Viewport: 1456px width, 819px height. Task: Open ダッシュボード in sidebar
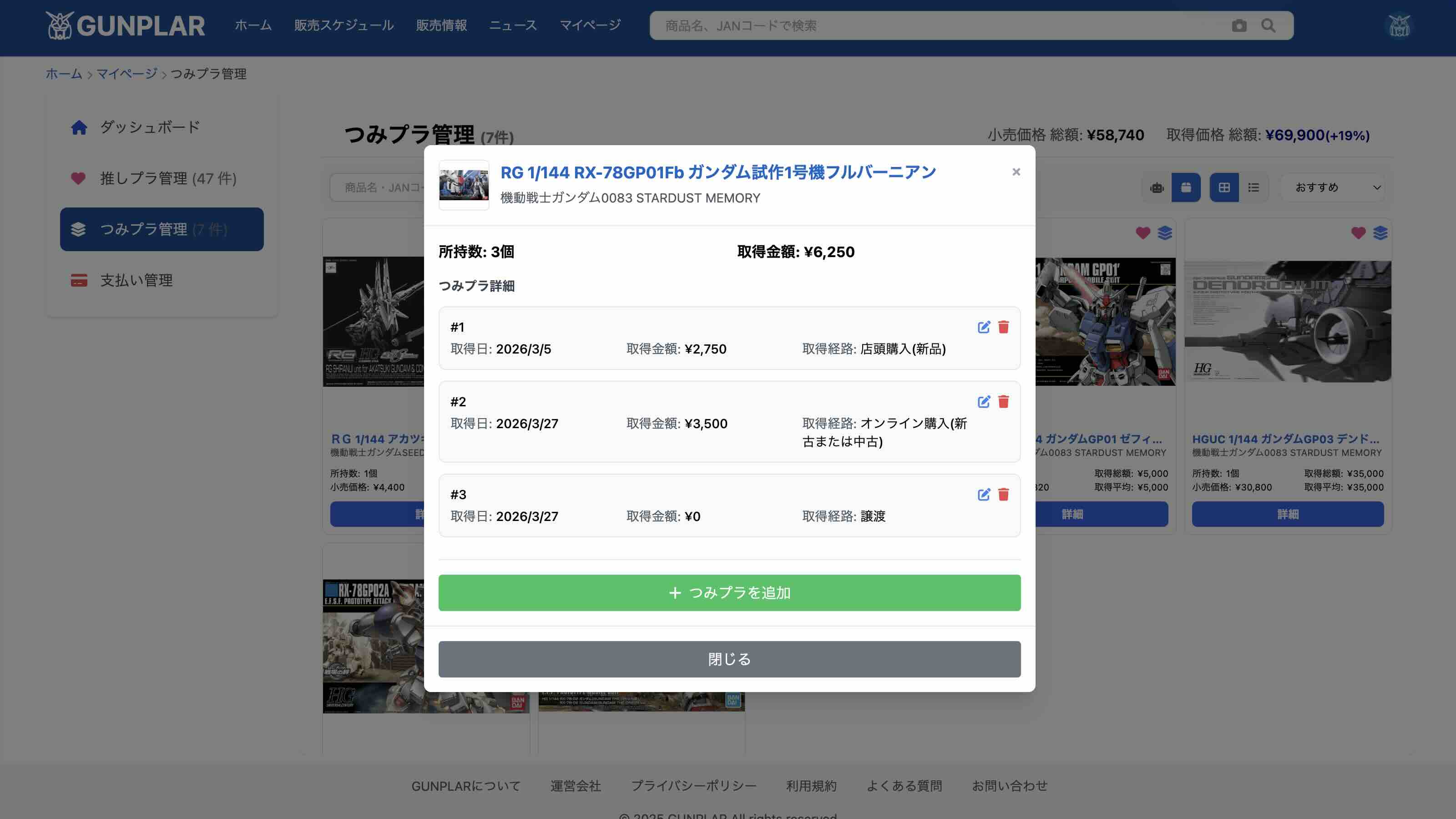tap(162, 127)
